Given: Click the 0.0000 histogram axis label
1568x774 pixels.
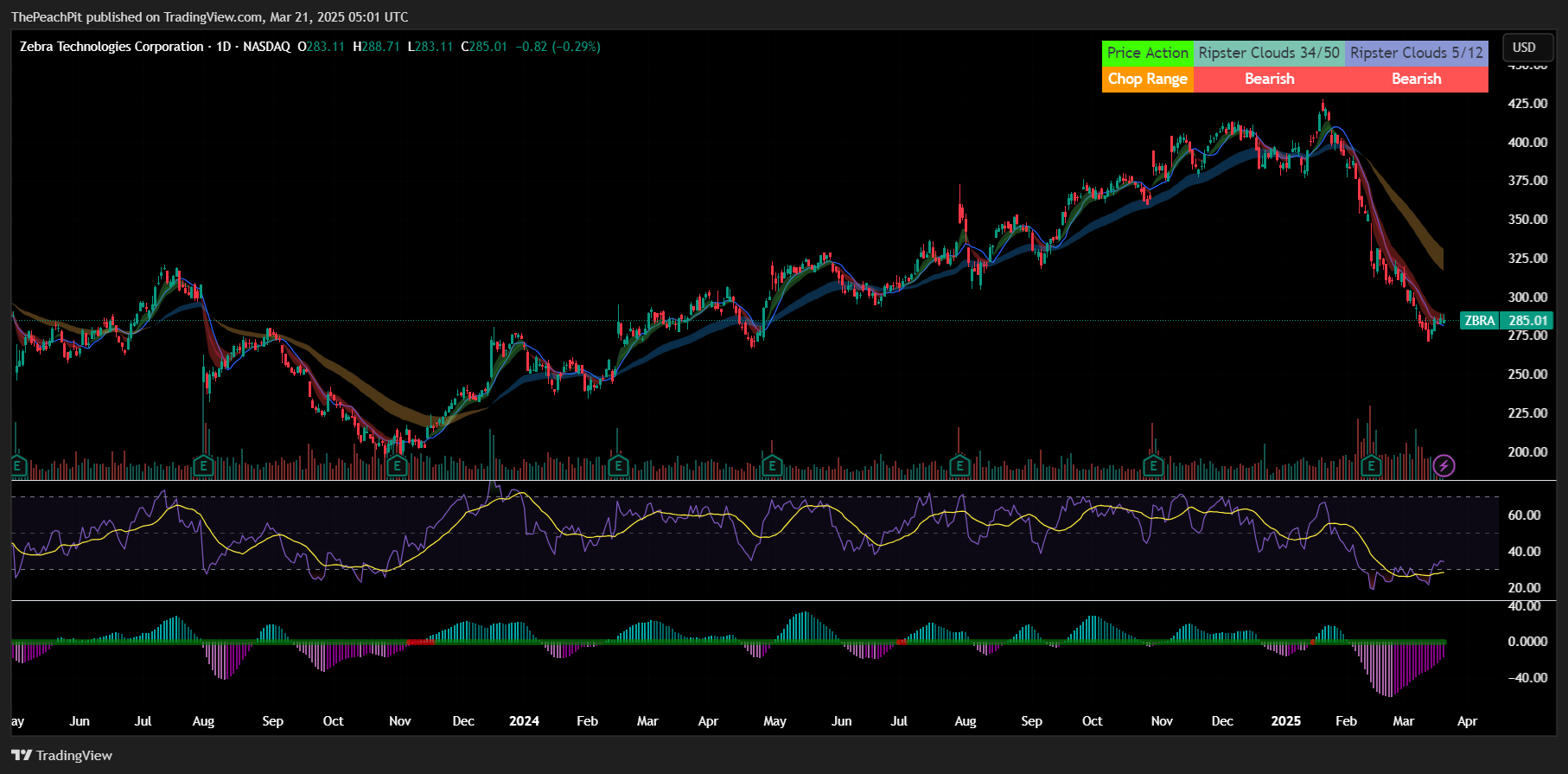Looking at the screenshot, I should point(1527,642).
